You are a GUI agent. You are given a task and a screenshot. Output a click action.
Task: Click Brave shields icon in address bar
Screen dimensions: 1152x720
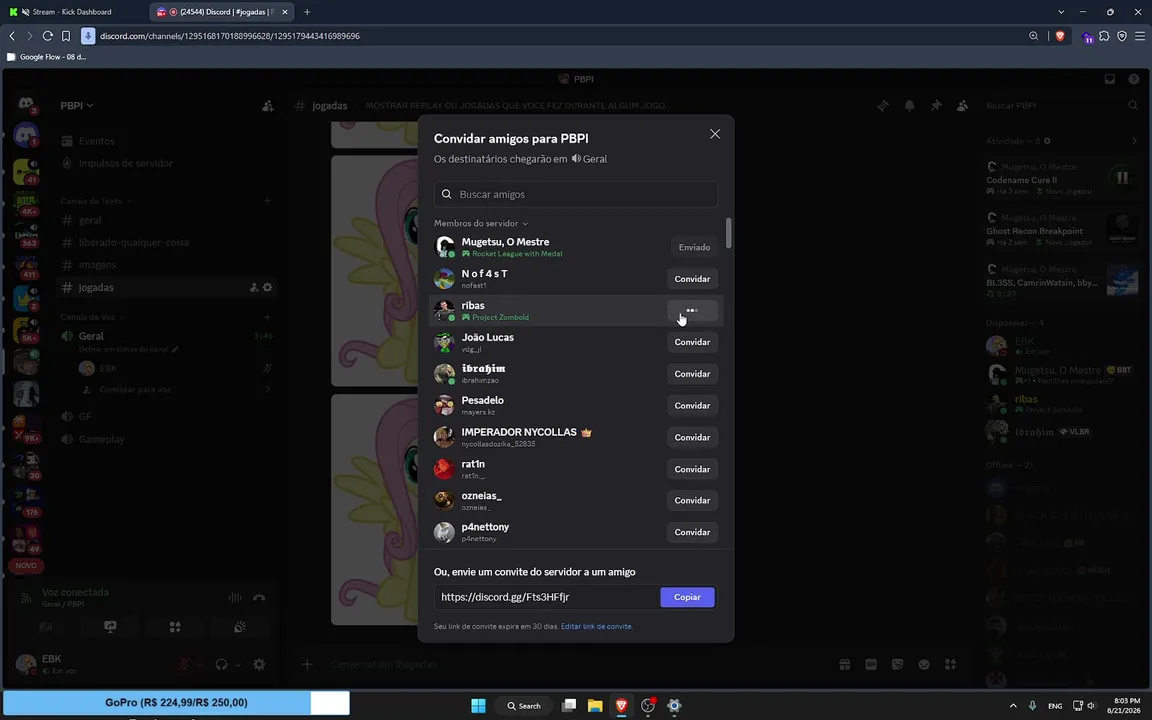(1059, 36)
